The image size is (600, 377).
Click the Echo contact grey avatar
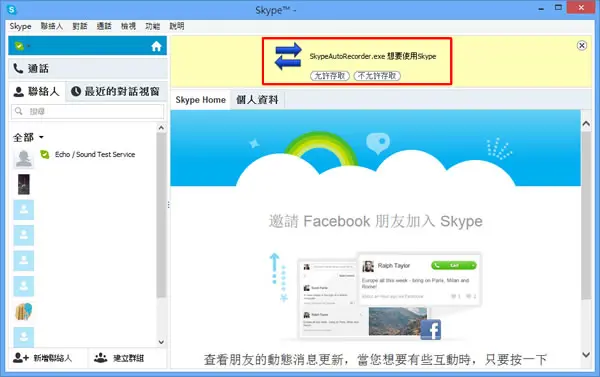point(24,158)
